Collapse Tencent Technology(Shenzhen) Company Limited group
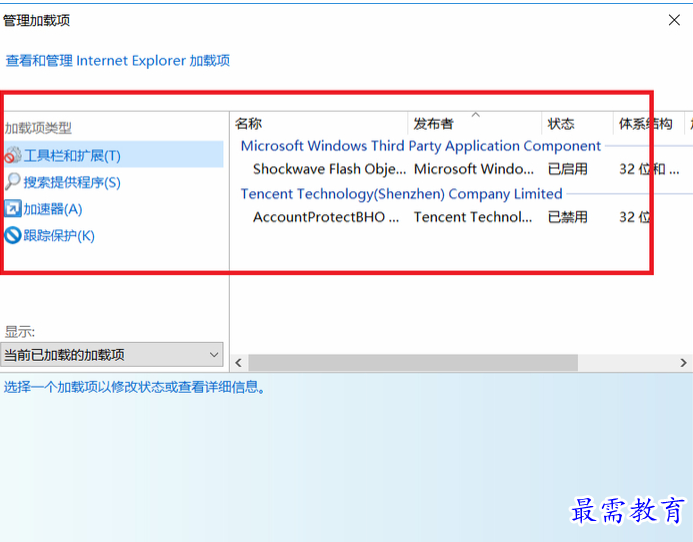Screen dimensions: 693x542 [401, 194]
